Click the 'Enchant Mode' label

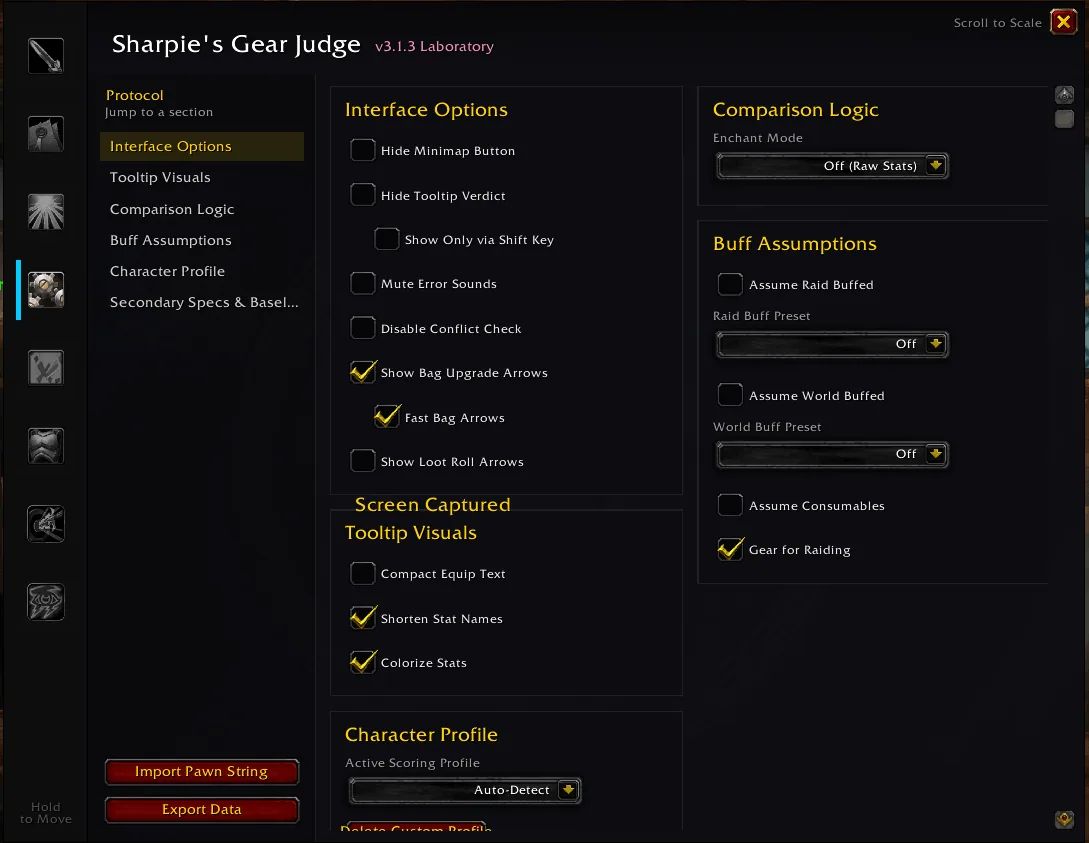pyautogui.click(x=758, y=138)
